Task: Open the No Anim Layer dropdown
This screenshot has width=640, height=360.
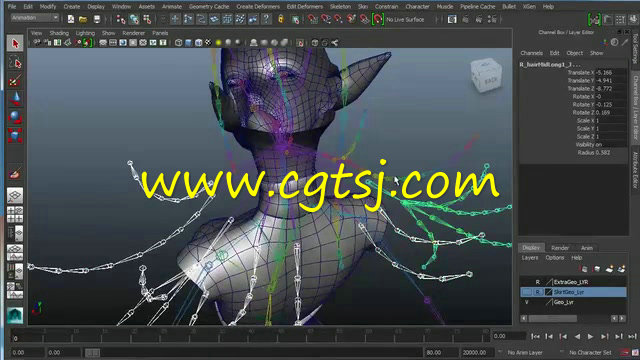Action: (525, 352)
